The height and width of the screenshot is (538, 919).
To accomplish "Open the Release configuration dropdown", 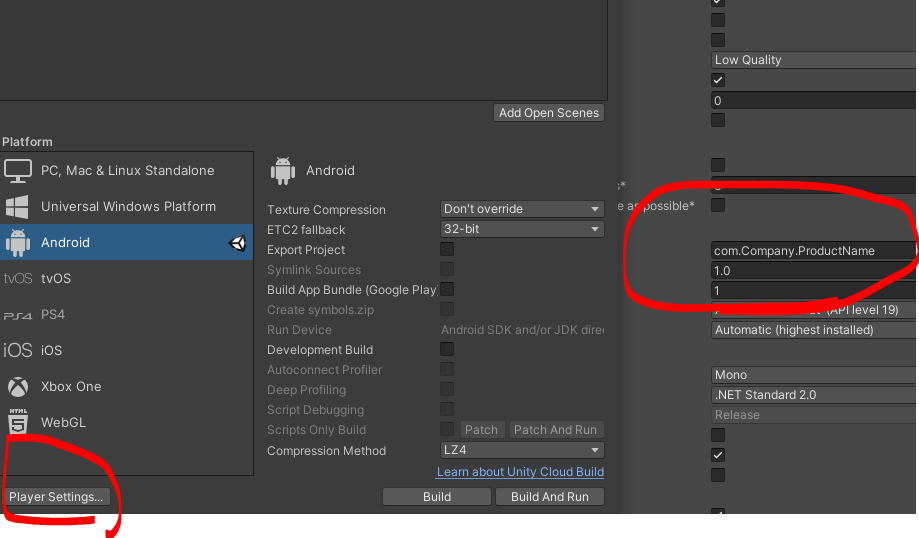I will [814, 415].
